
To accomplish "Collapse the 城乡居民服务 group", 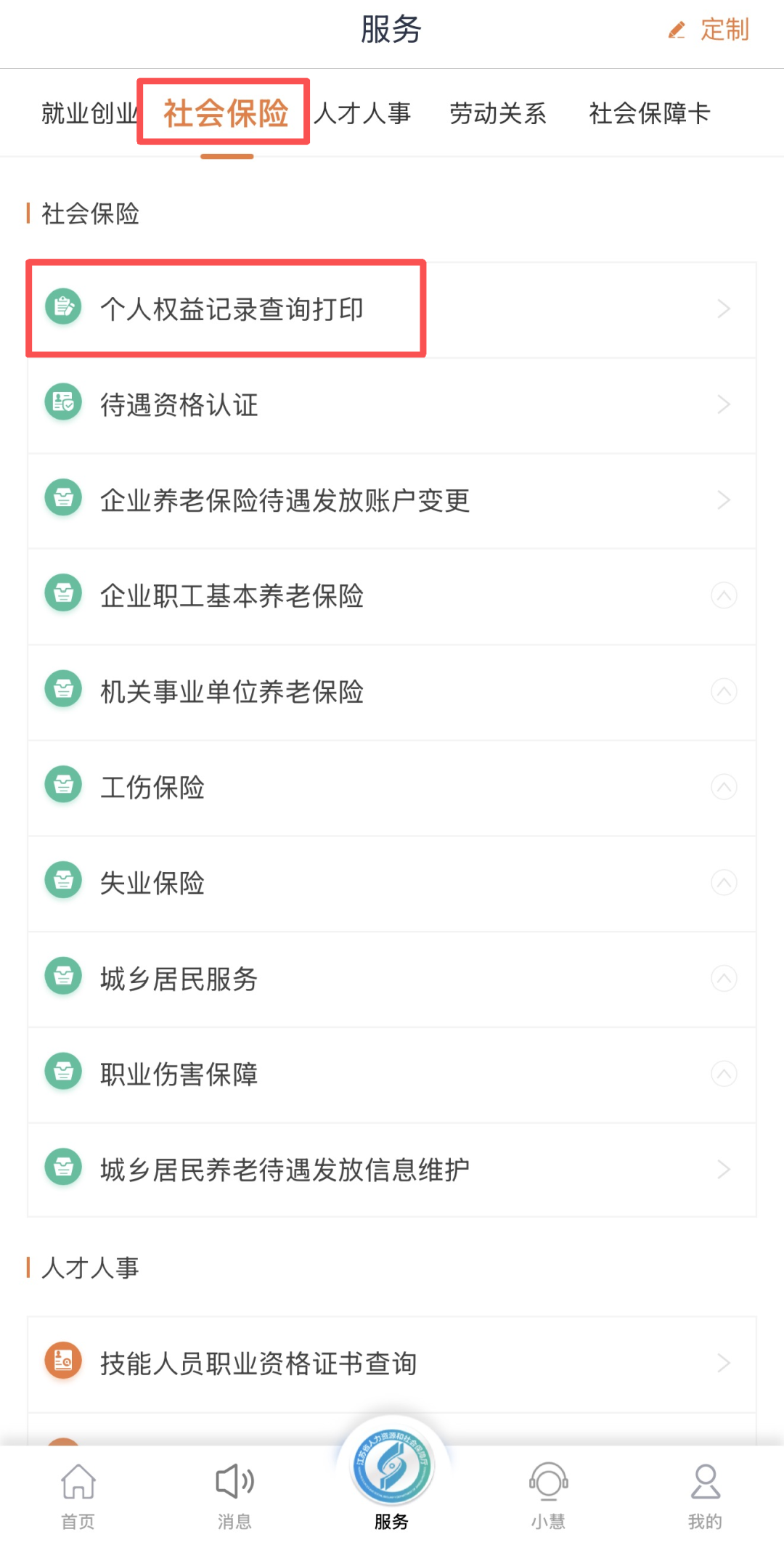I will click(724, 979).
